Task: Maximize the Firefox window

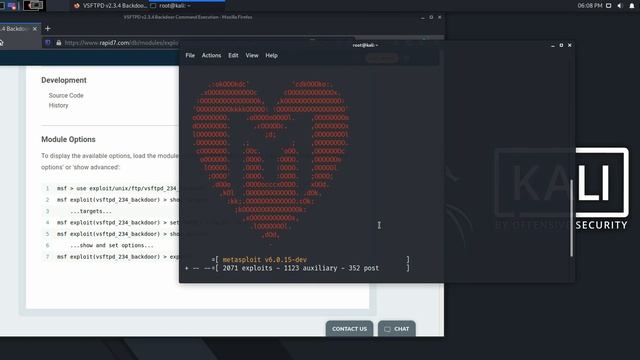Action: (x=431, y=18)
